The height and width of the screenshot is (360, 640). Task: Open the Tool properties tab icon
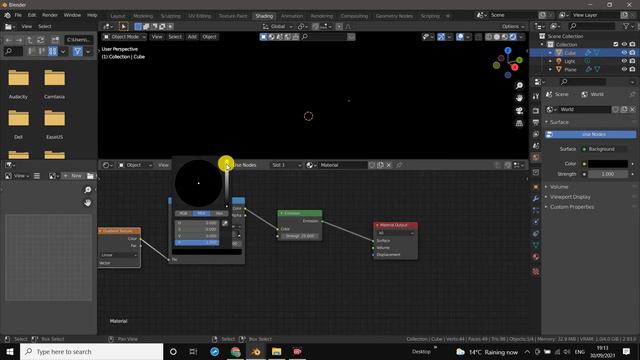[536, 96]
